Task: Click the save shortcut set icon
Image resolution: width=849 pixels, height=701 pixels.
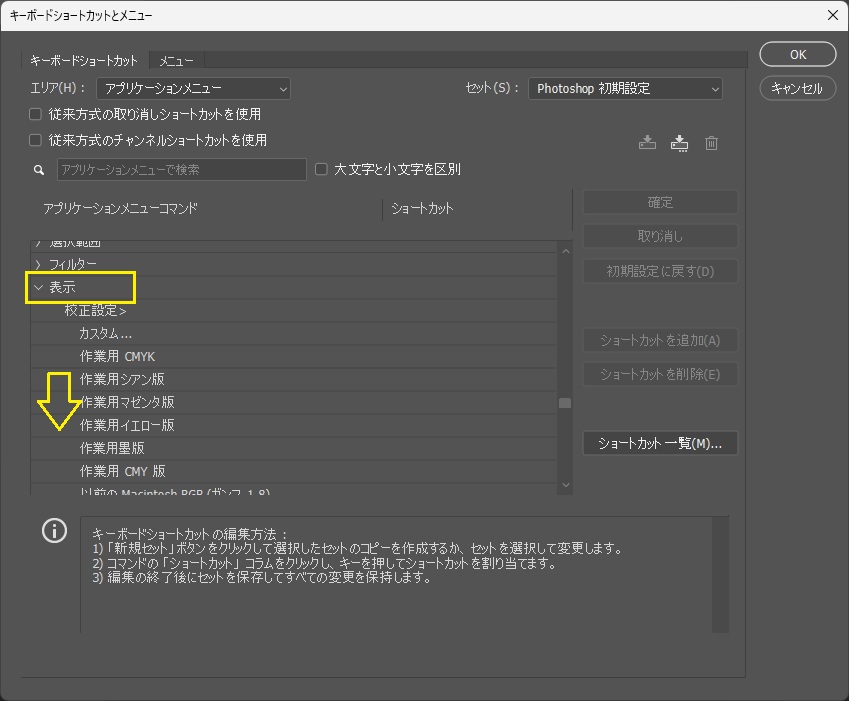Action: point(647,143)
